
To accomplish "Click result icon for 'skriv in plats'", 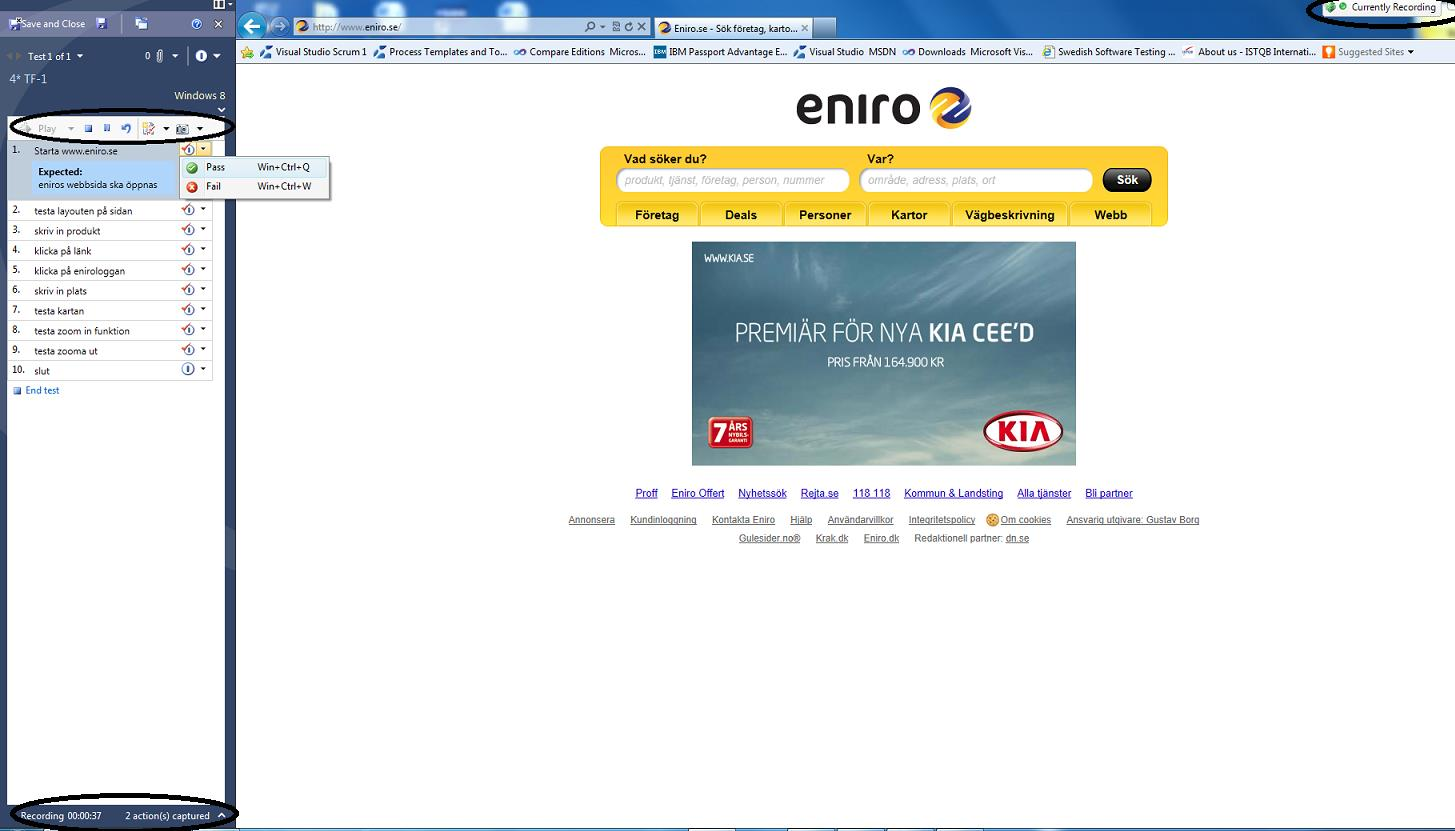I will pyautogui.click(x=188, y=290).
